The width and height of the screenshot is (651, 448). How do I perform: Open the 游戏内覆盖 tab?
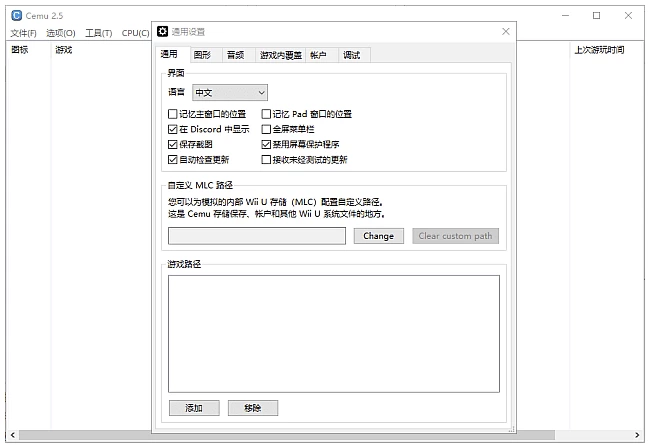[x=280, y=55]
